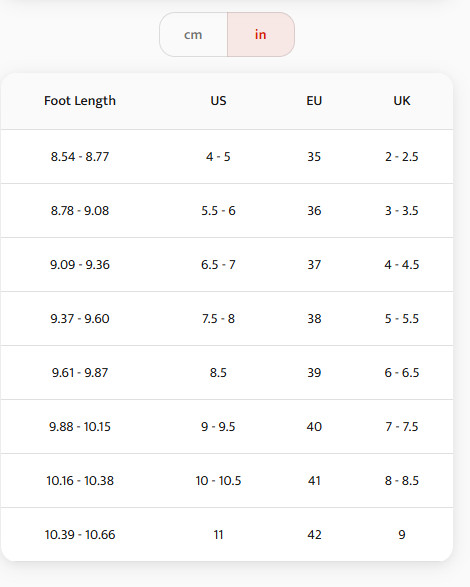Click US size 5.5 - 6 cell
This screenshot has height=587, width=470.
[218, 211]
